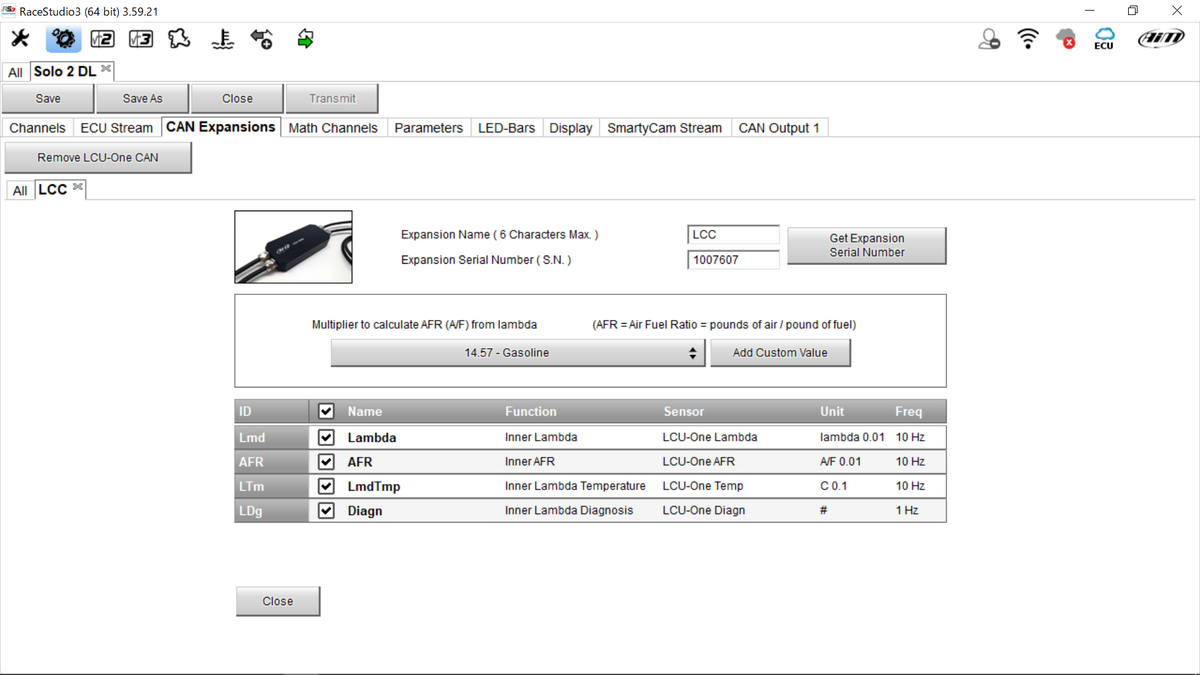Open the Analysis 3 toolbar icon
This screenshot has width=1200, height=675.
tap(140, 39)
